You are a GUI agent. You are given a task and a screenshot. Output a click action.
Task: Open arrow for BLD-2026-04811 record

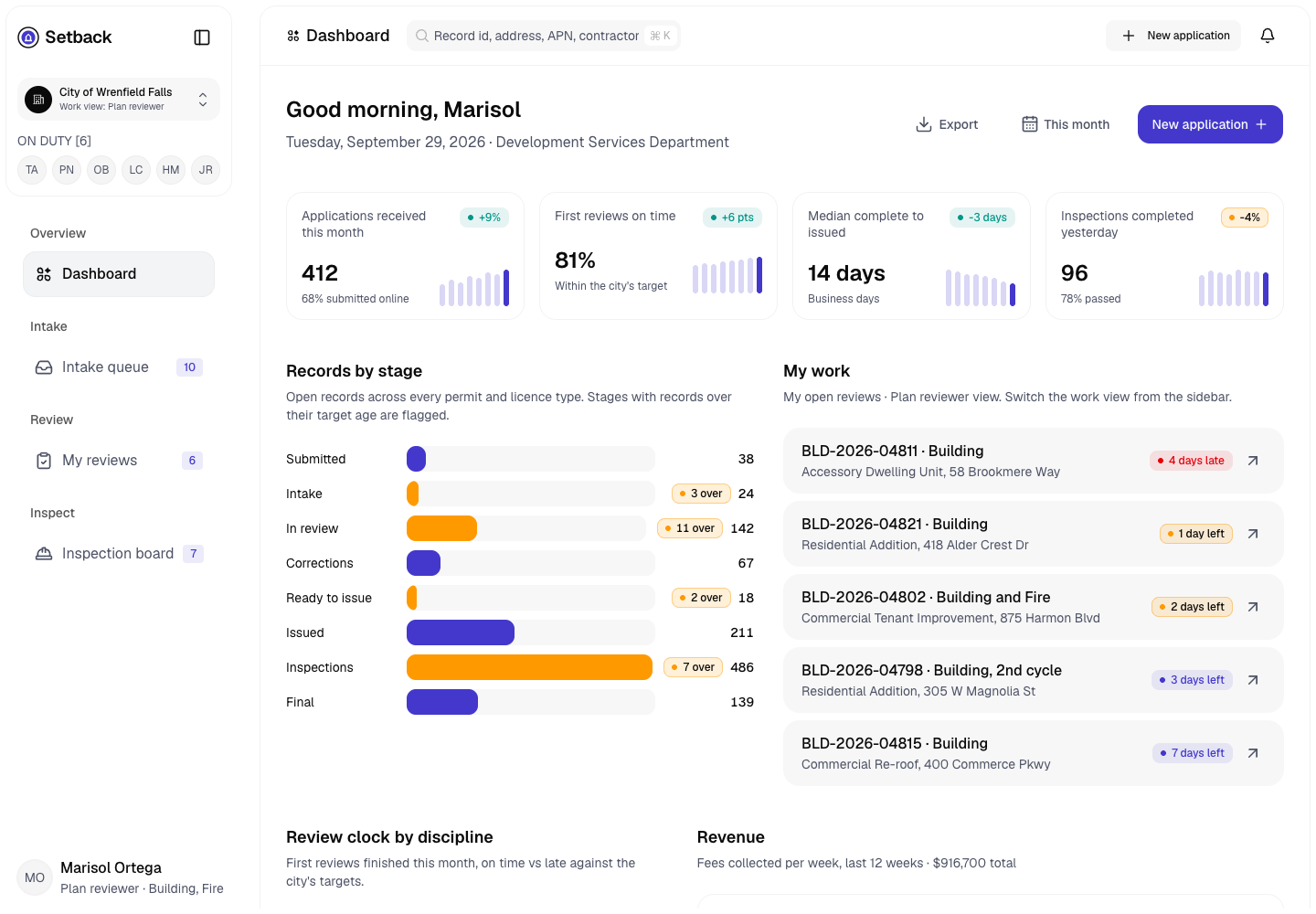point(1253,461)
